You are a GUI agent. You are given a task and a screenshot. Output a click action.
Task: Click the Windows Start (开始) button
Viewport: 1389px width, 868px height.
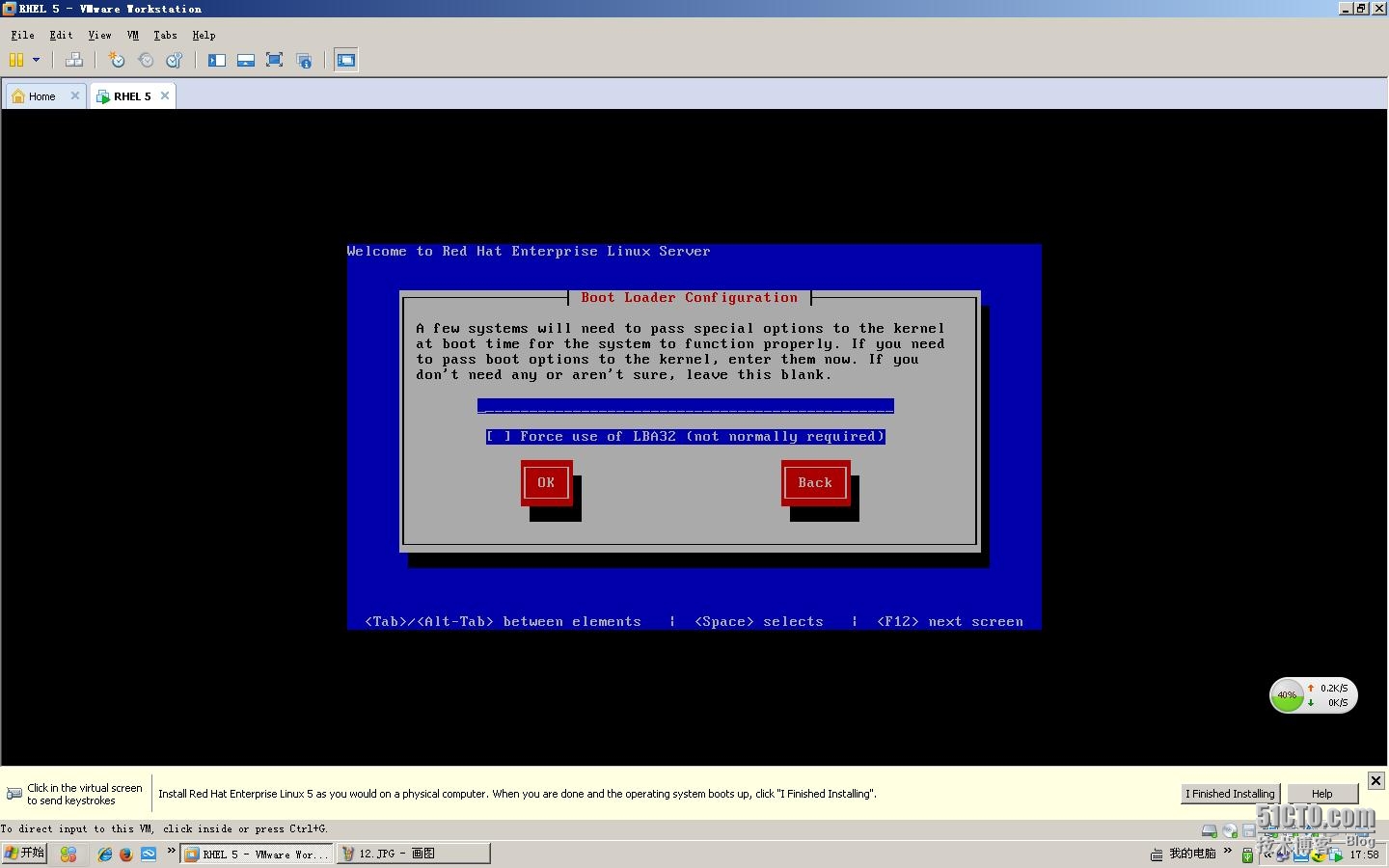[24, 854]
